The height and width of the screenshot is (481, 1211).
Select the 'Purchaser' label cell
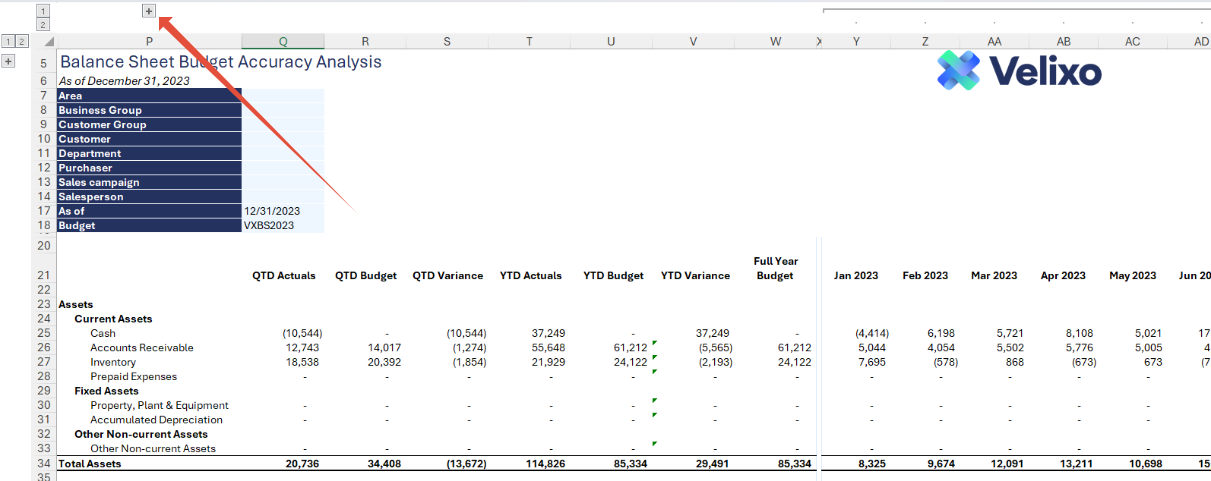(x=149, y=168)
